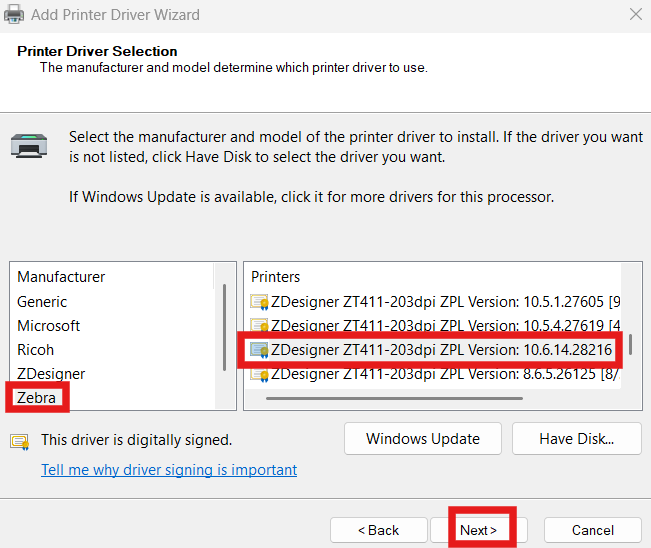Select the Ricoh manufacturer

[35, 350]
